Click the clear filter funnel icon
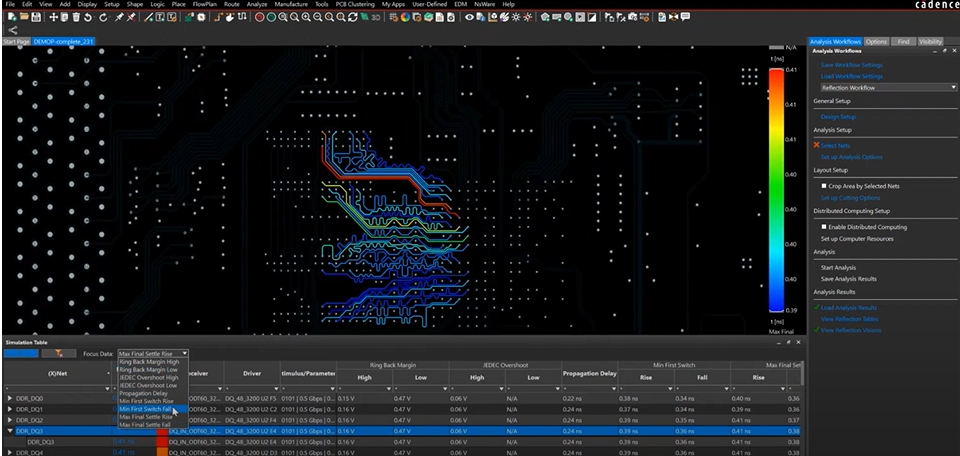 coord(59,353)
